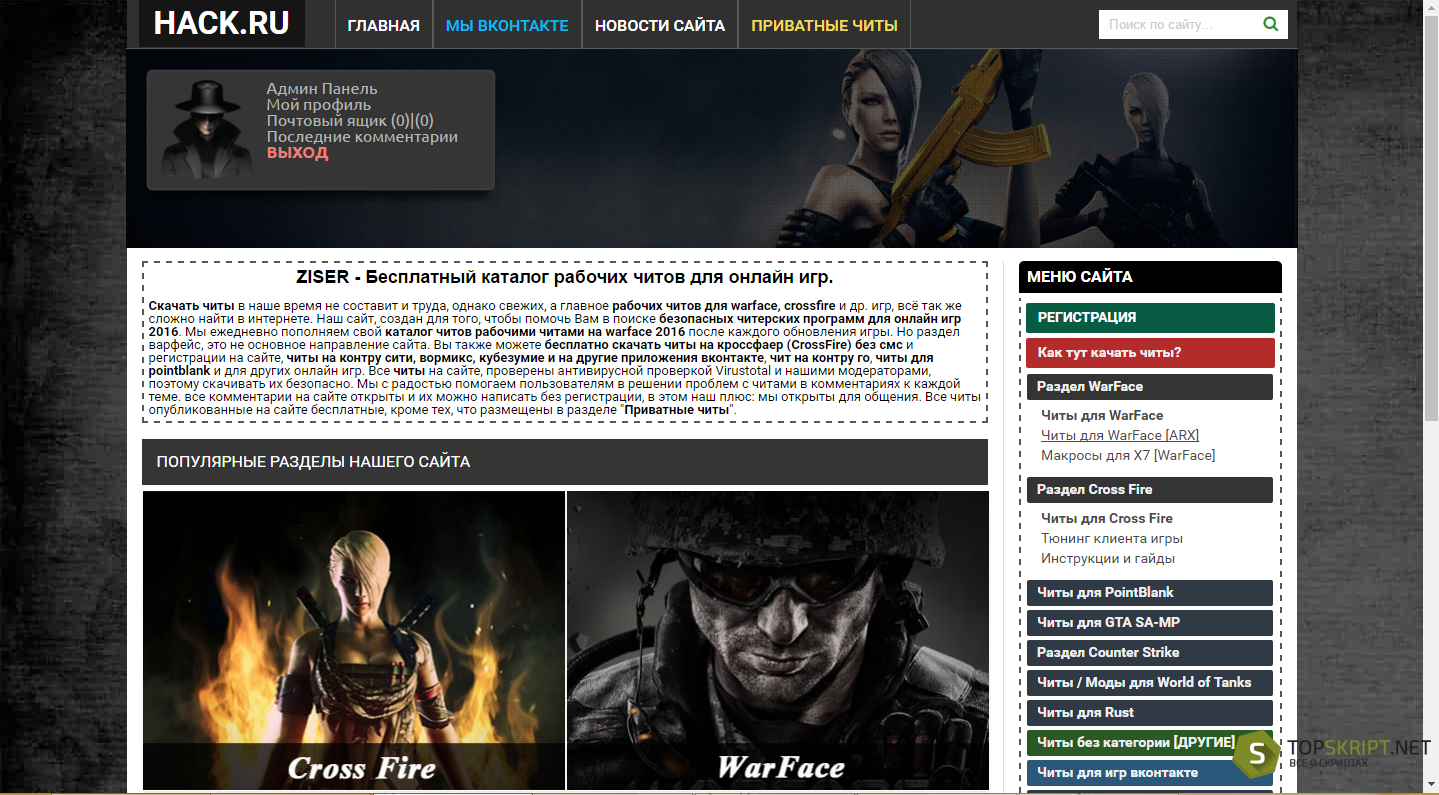The width and height of the screenshot is (1439, 795).
Task: Open Почтовый ящик link
Action: click(350, 121)
